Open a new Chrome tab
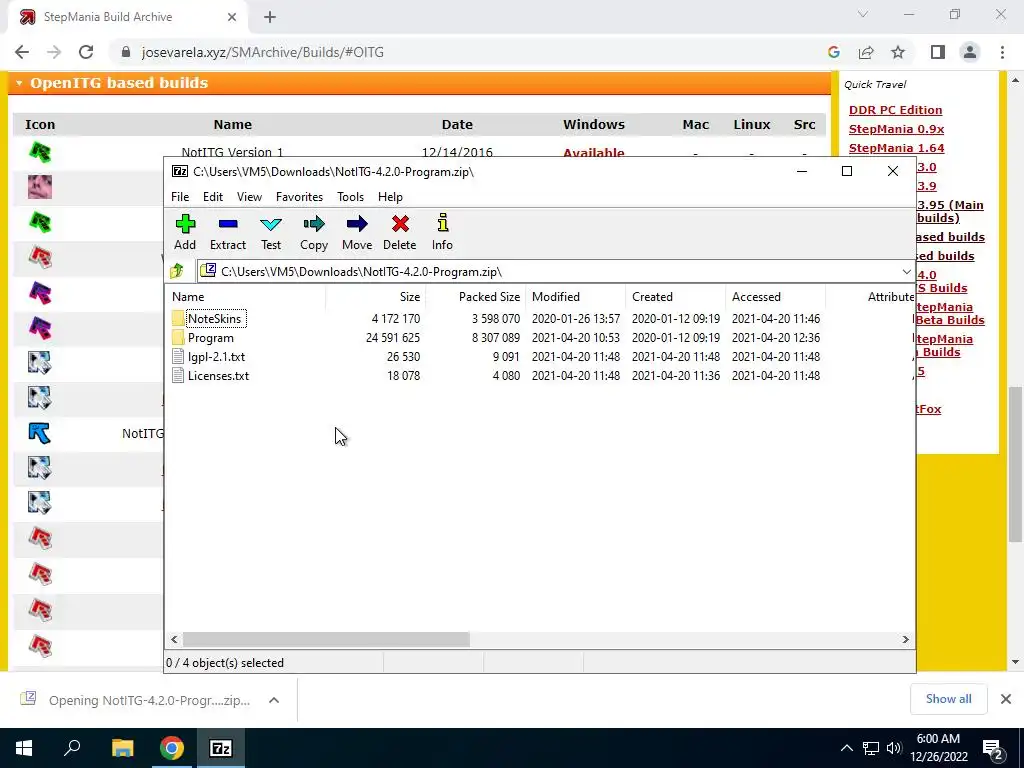 pos(270,17)
